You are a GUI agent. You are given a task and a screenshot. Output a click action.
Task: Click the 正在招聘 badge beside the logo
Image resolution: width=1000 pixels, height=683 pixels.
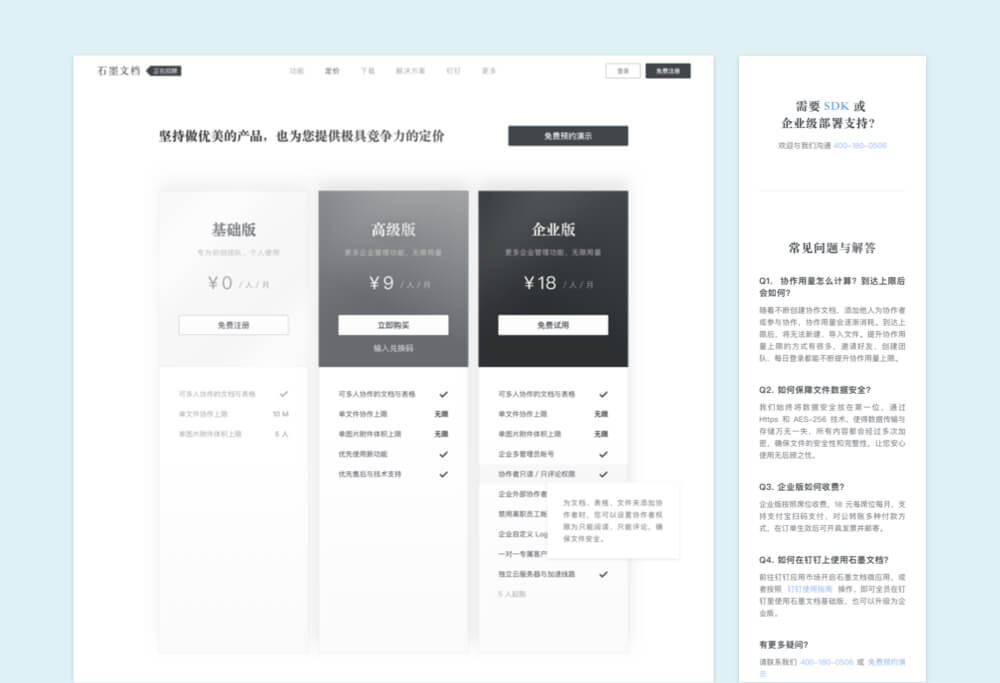(x=165, y=71)
